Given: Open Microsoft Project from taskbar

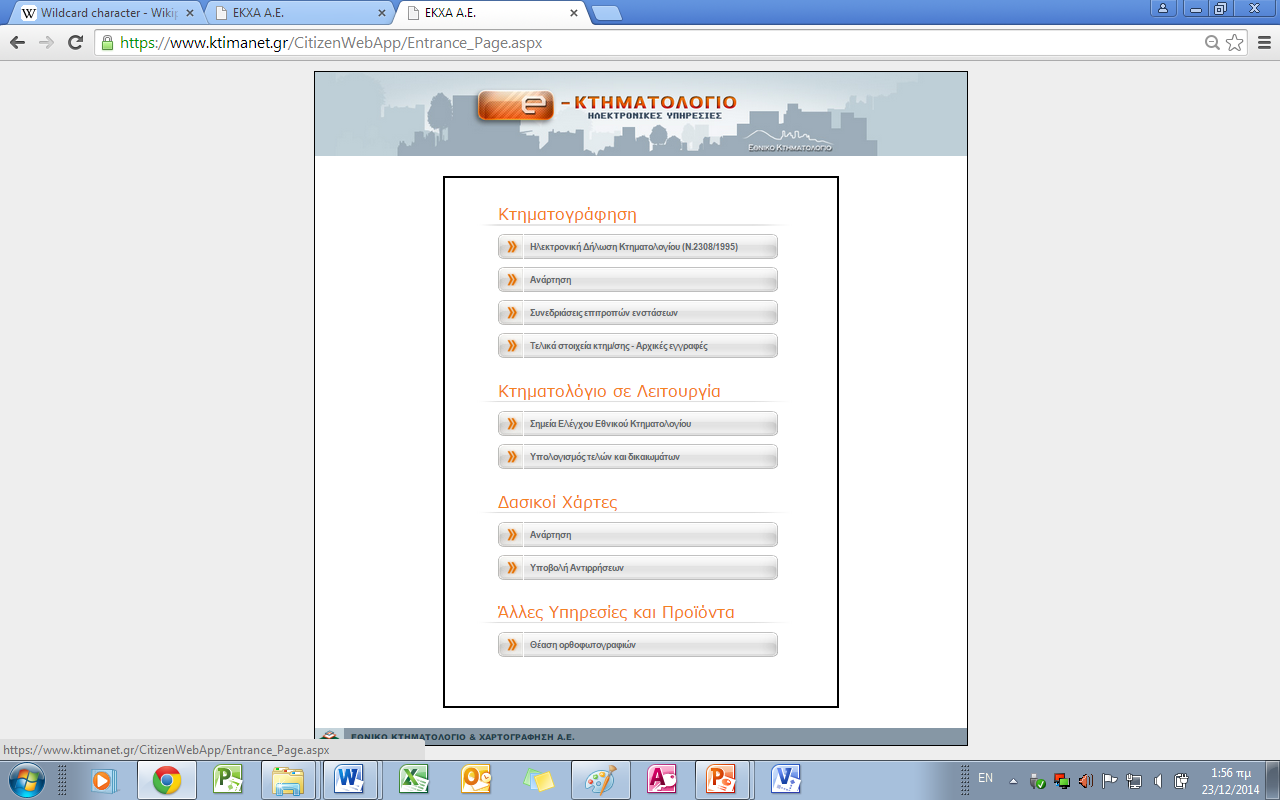Looking at the screenshot, I should (x=229, y=779).
